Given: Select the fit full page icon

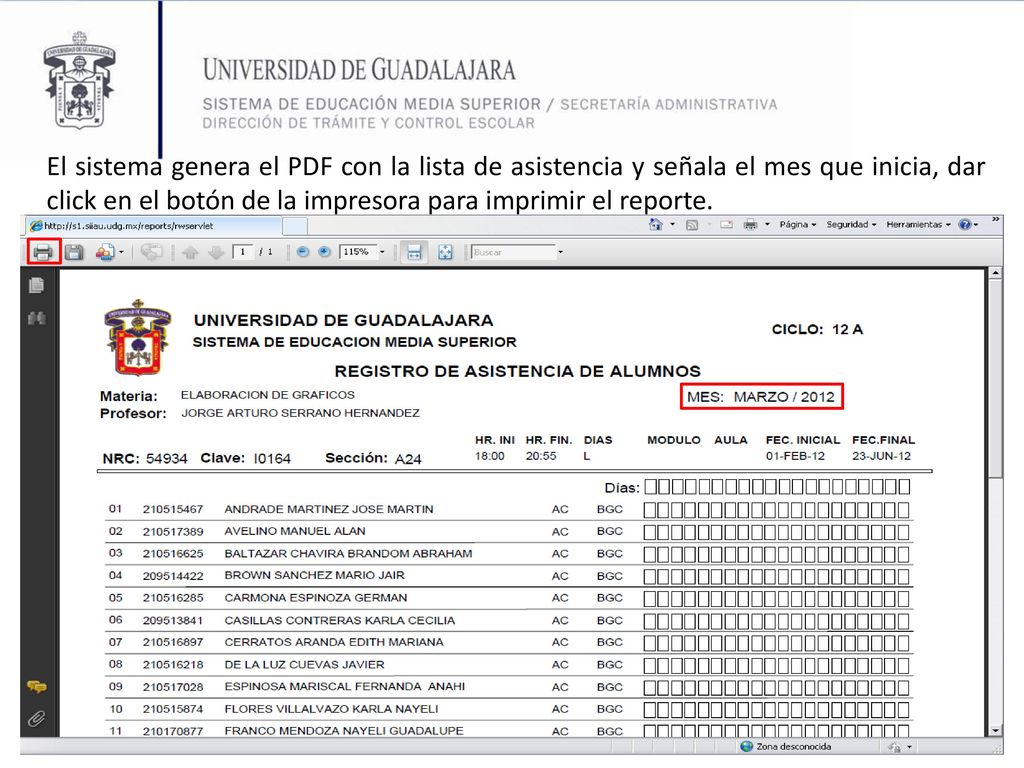Looking at the screenshot, I should click(x=445, y=252).
